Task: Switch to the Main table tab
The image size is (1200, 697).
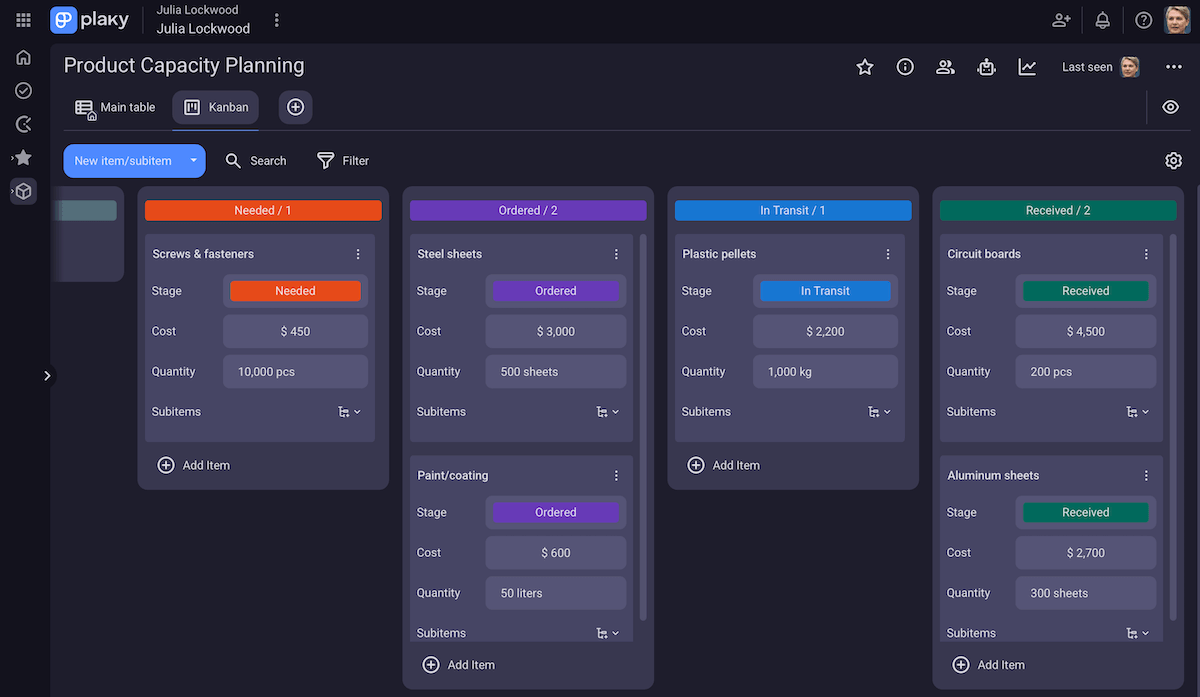Action: 115,106
